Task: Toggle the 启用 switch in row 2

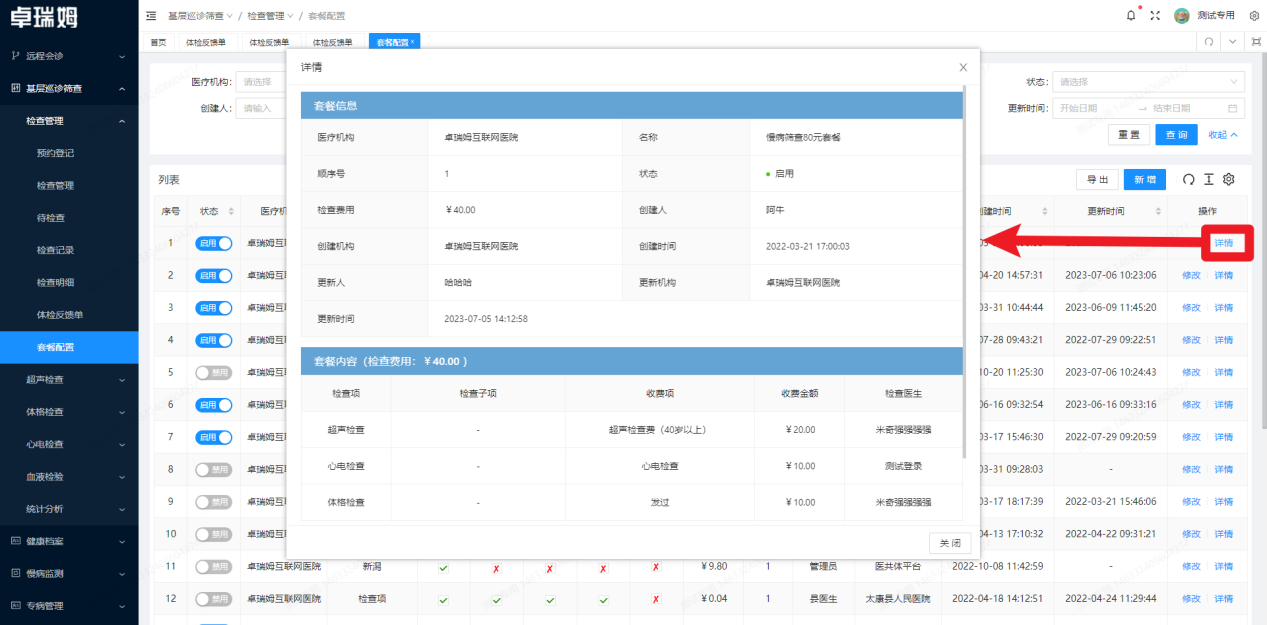Action: (x=214, y=275)
